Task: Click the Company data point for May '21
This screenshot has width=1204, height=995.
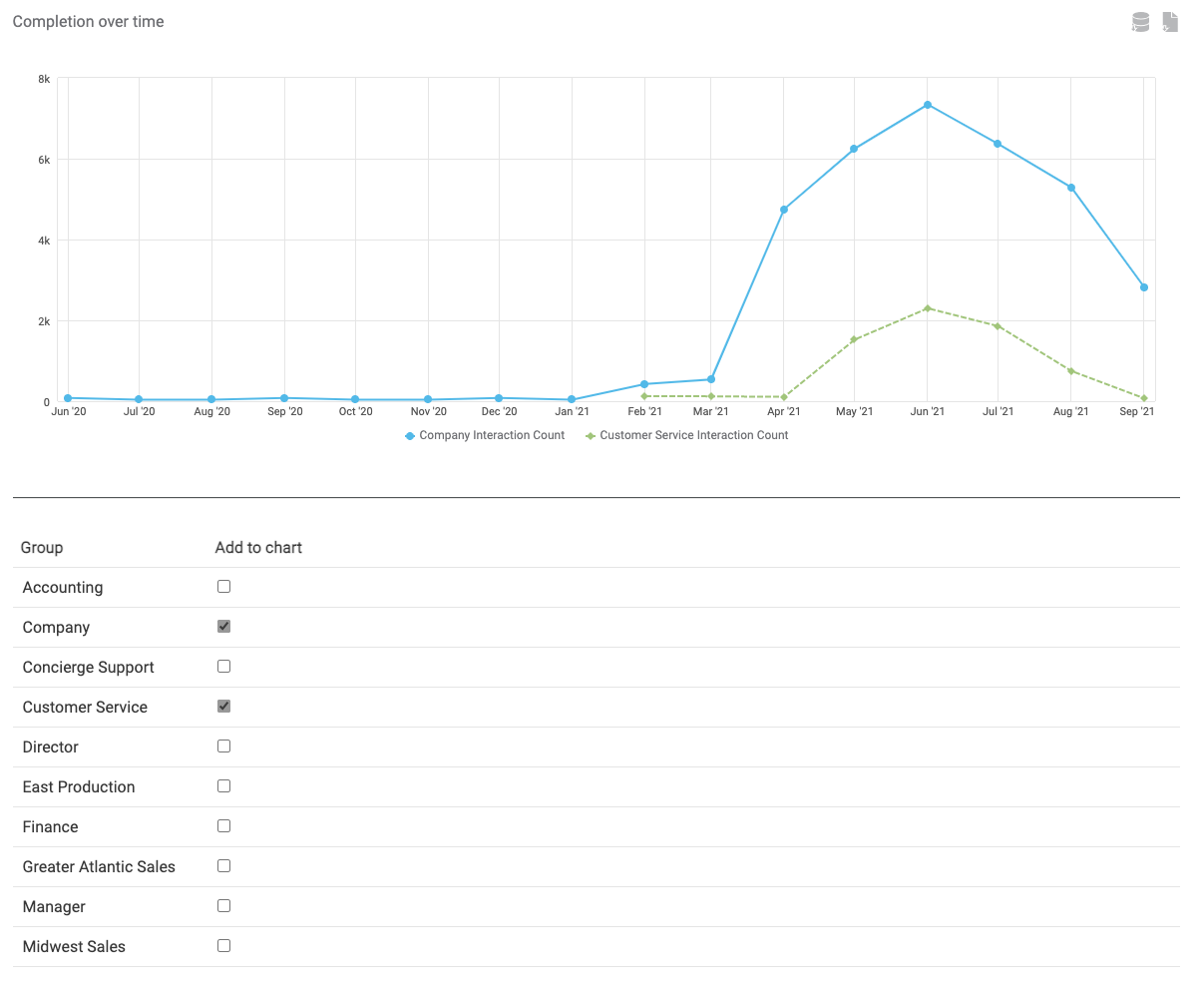Action: click(854, 150)
